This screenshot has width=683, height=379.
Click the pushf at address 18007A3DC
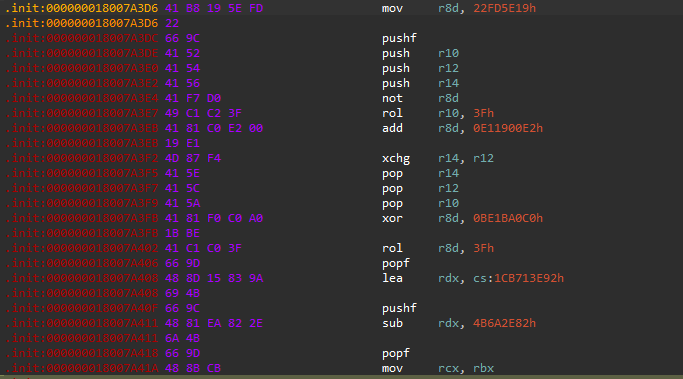[399, 38]
